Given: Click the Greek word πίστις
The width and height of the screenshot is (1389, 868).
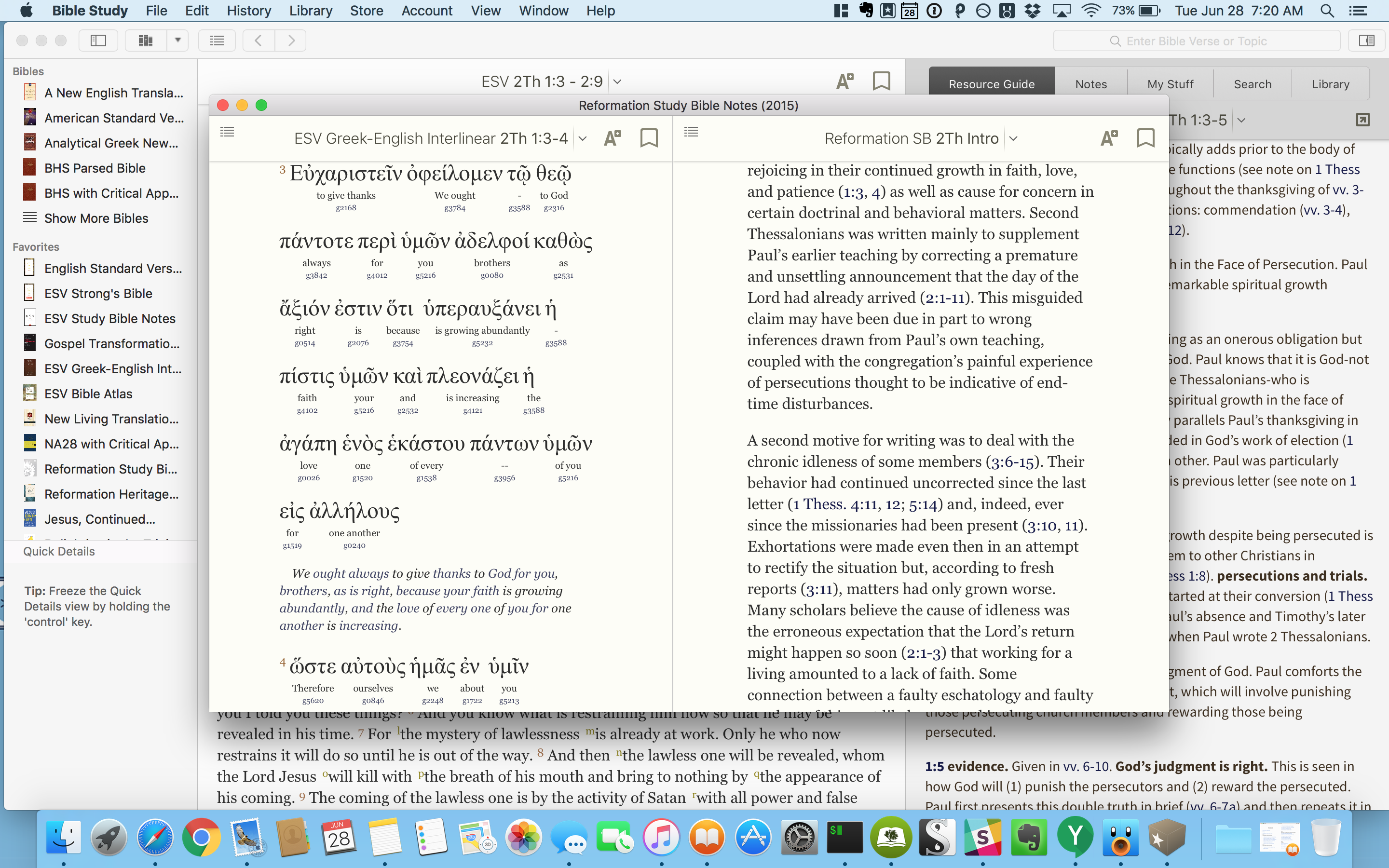Looking at the screenshot, I should pos(307,377).
